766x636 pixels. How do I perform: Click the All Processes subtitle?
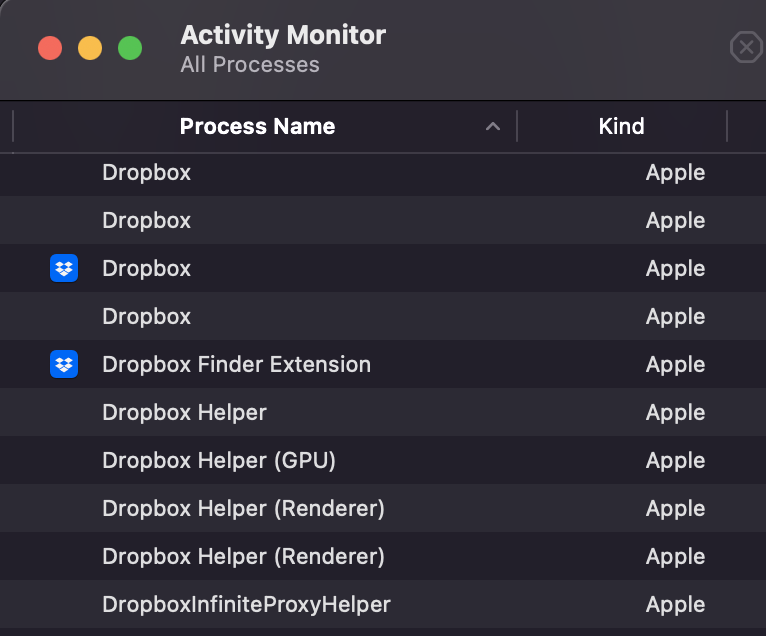click(250, 65)
